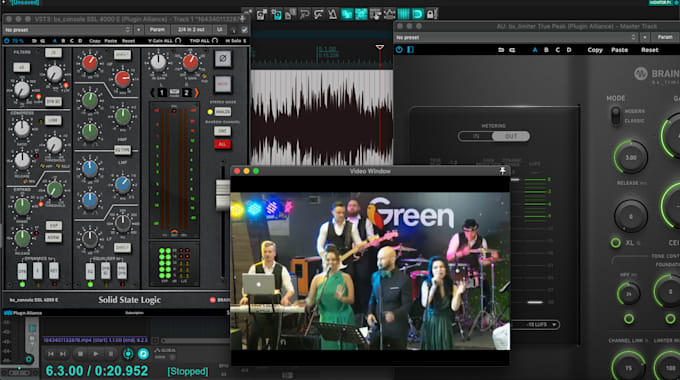
Task: Click the '+' preset button in bx_limiter window
Action: [645, 37]
